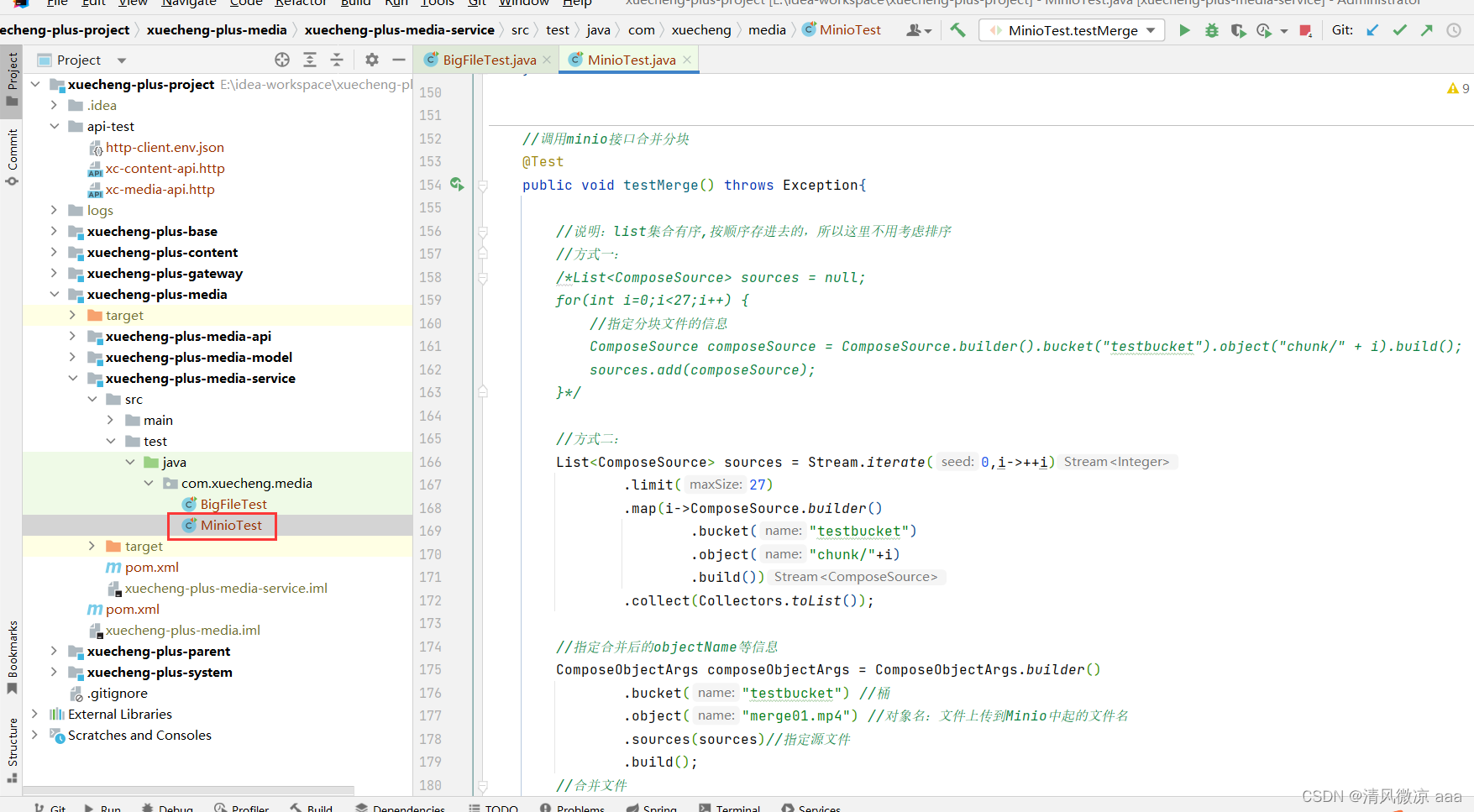Toggle fold marker at line 156 comment
This screenshot has height=812, width=1474.
tap(483, 231)
